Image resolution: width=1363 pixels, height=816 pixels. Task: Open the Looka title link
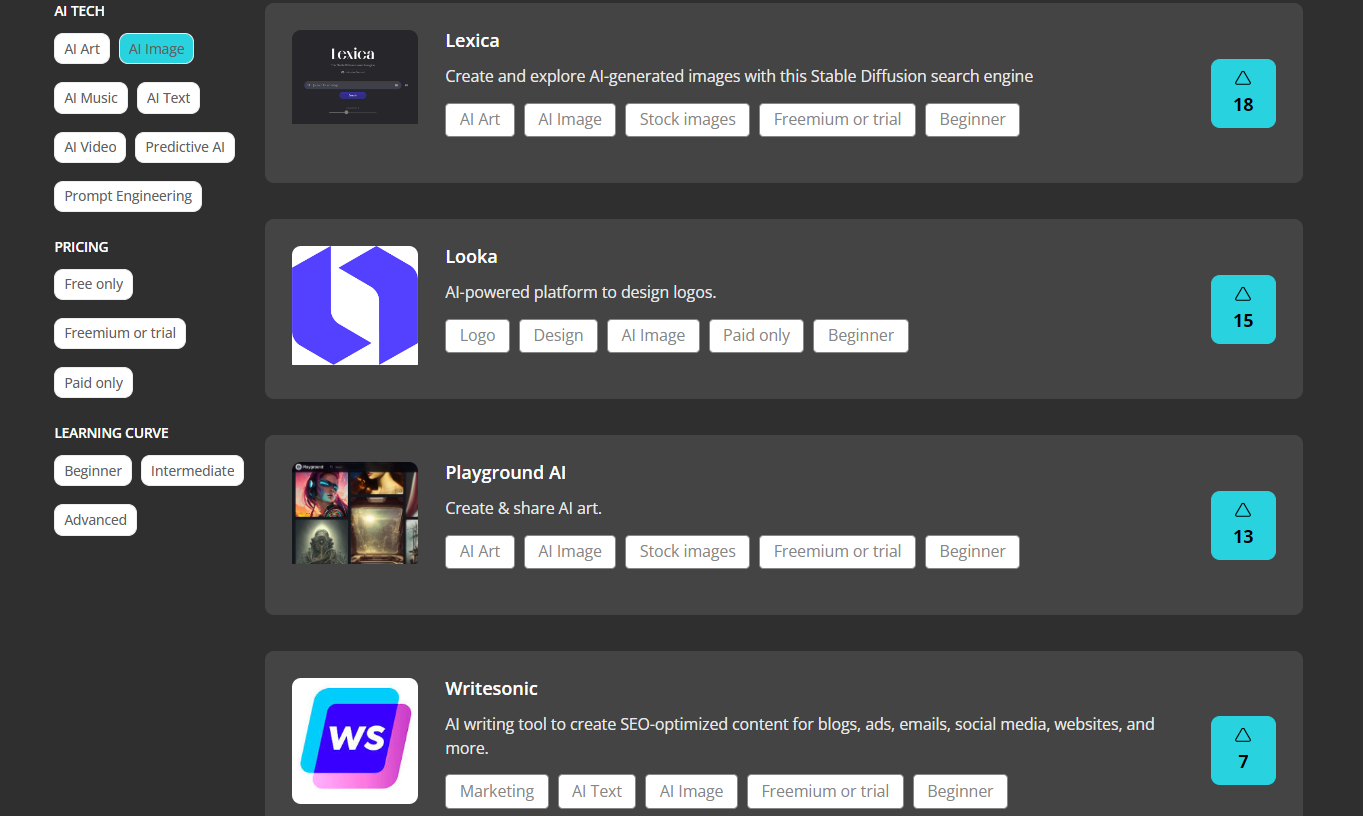coord(471,257)
